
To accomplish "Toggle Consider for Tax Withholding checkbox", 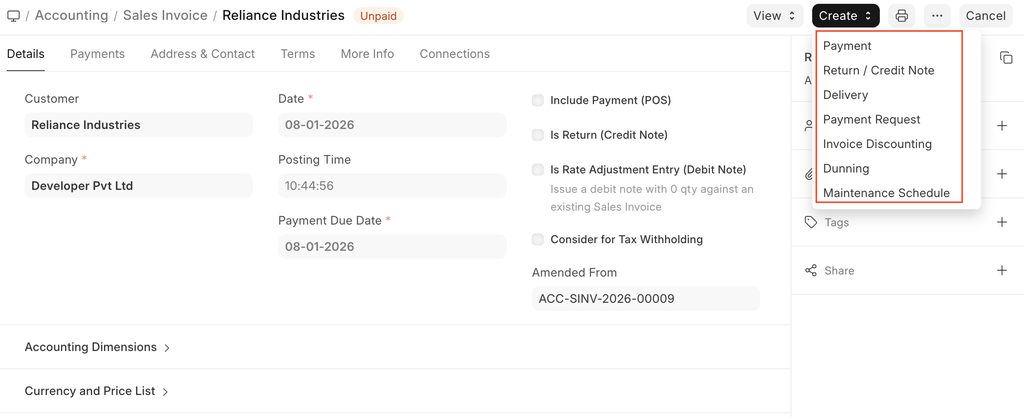I will pos(538,239).
